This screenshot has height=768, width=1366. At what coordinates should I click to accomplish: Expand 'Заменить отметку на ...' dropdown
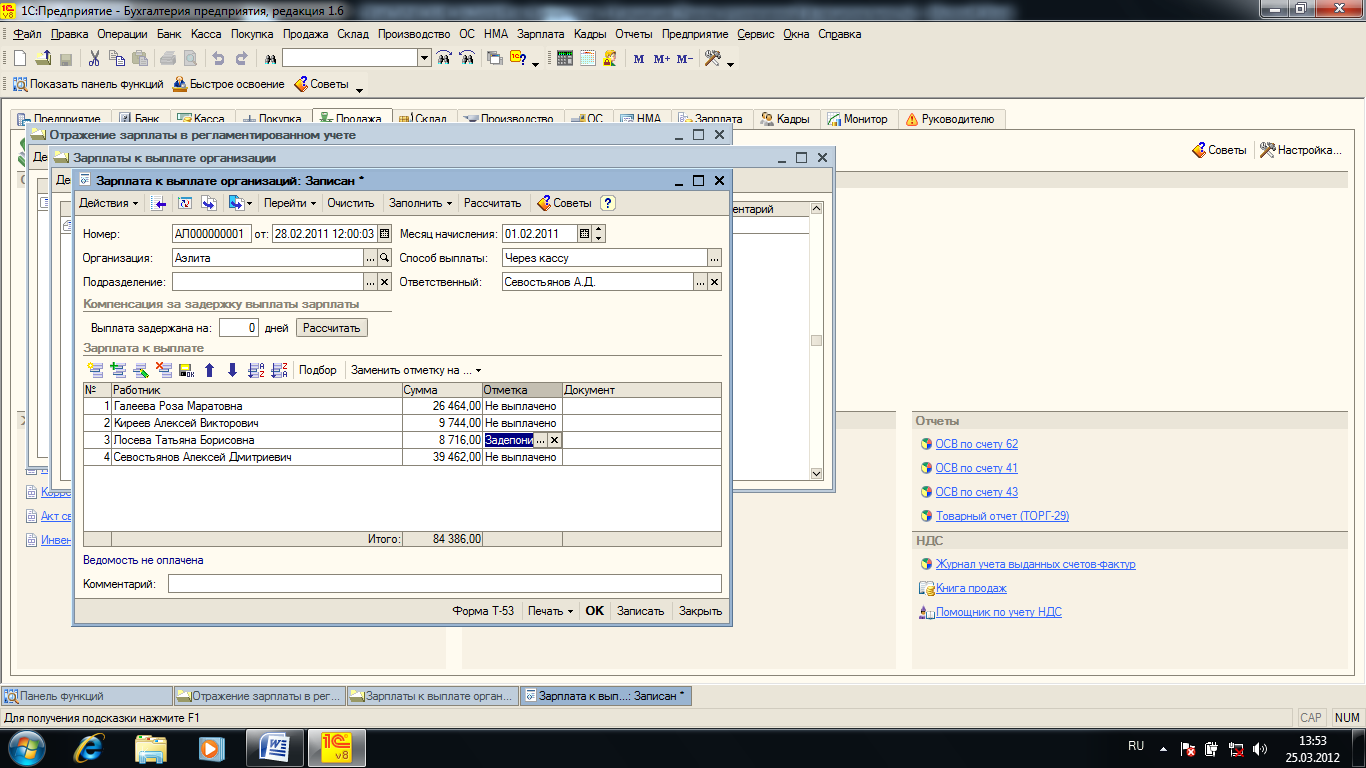(x=416, y=370)
